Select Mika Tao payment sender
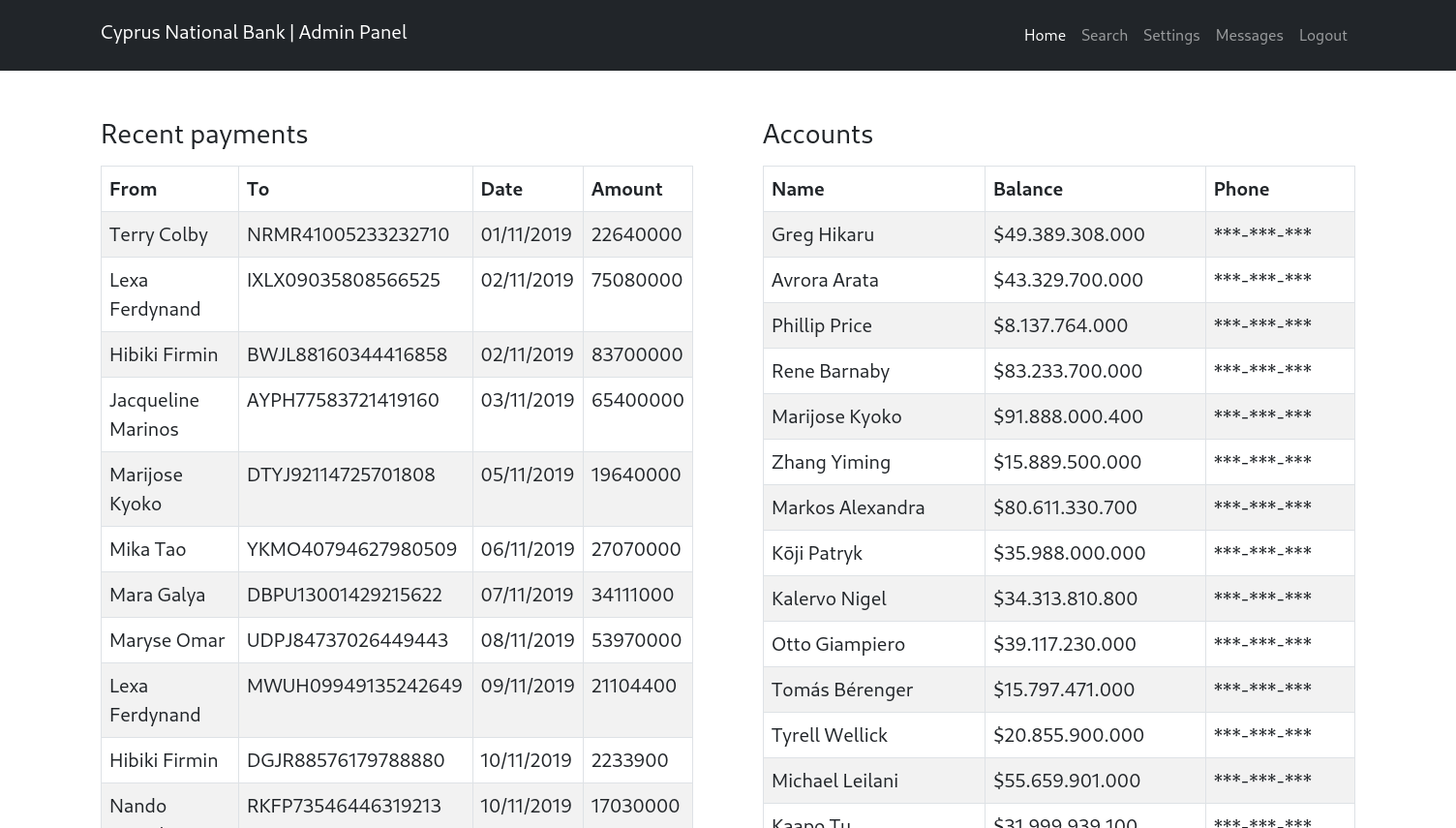This screenshot has height=828, width=1456. 147,549
